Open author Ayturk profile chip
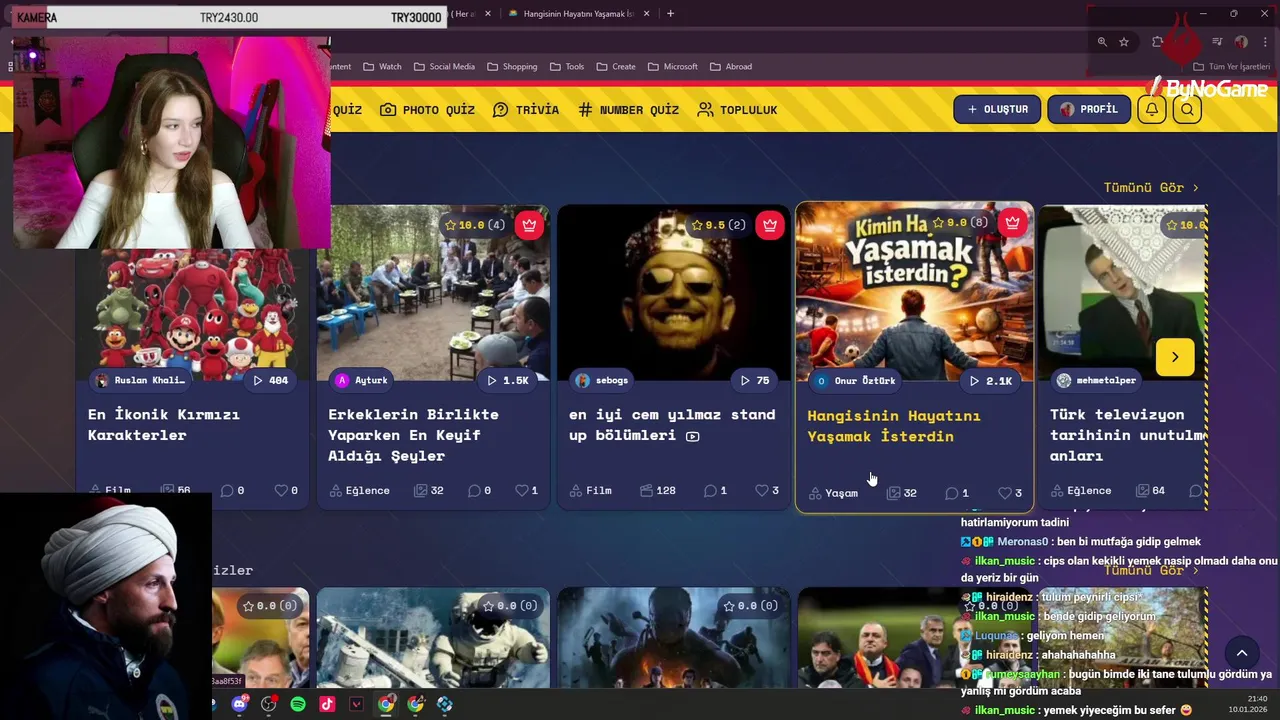This screenshot has width=1280, height=720. [x=363, y=380]
